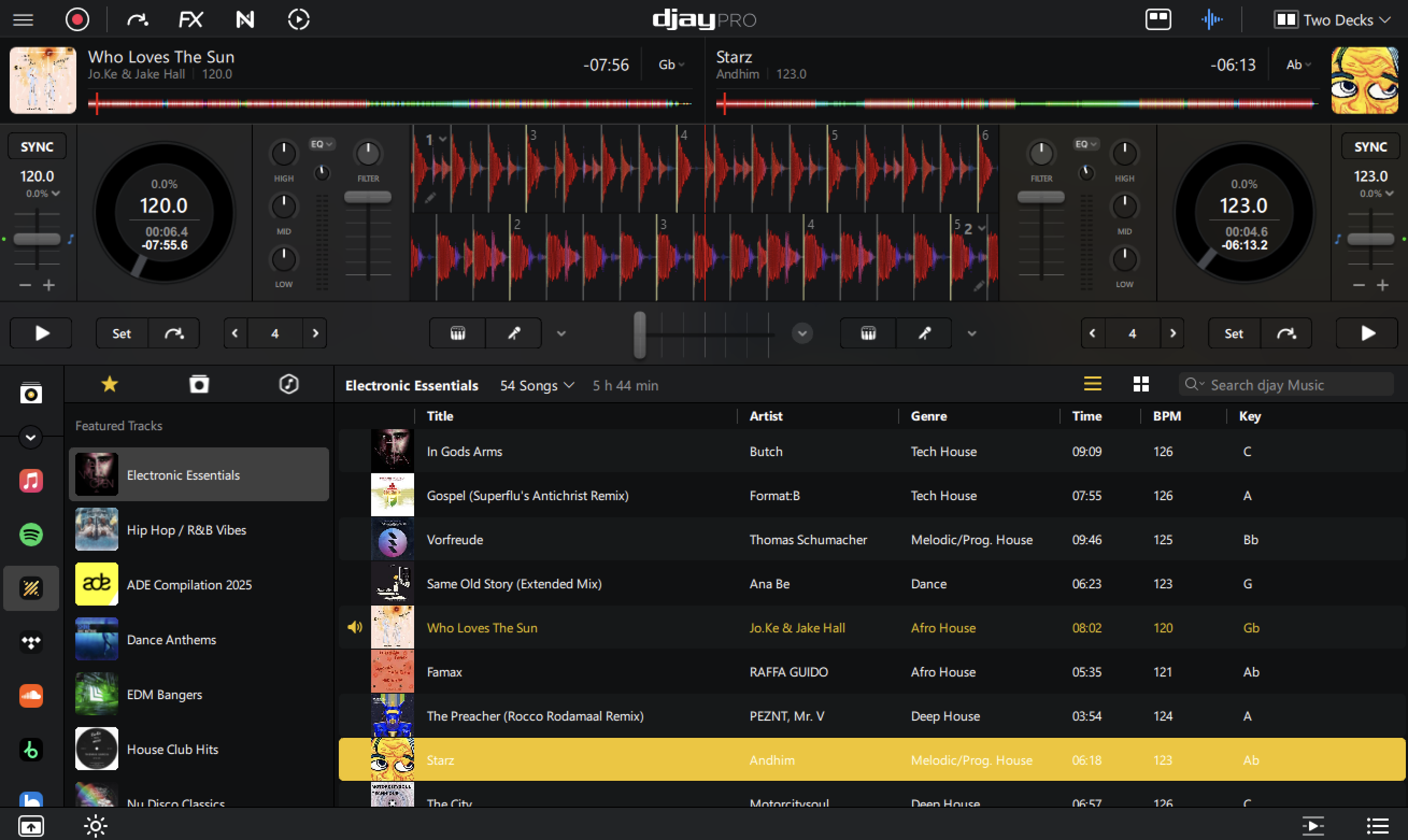The height and width of the screenshot is (840, 1408).
Task: Open the Neural Mix tool
Action: click(x=245, y=20)
